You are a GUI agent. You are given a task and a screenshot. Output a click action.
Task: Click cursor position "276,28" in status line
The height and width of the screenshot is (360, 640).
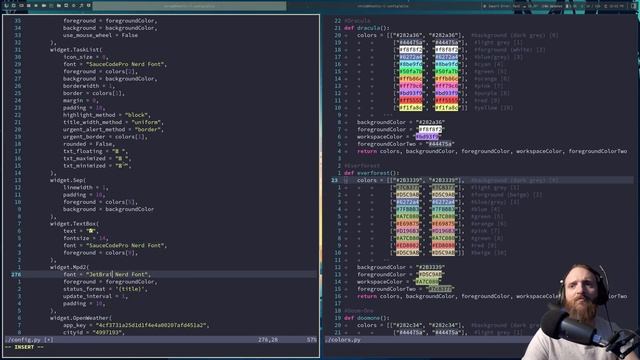(268, 340)
